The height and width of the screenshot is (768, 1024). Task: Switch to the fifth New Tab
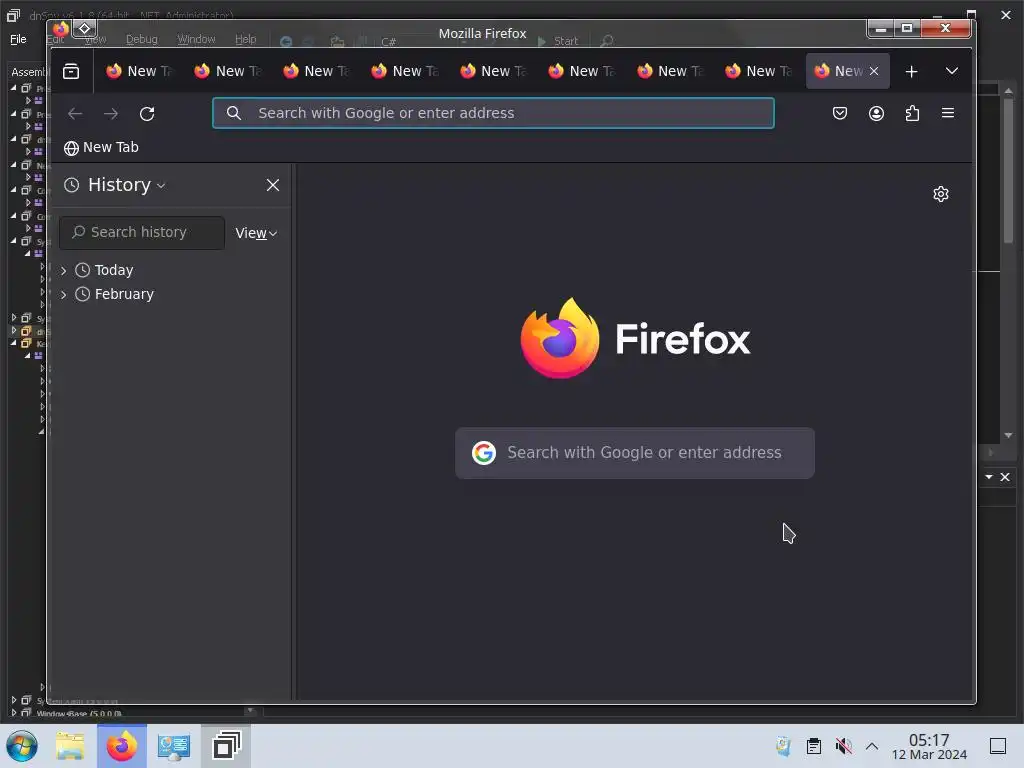pos(493,71)
